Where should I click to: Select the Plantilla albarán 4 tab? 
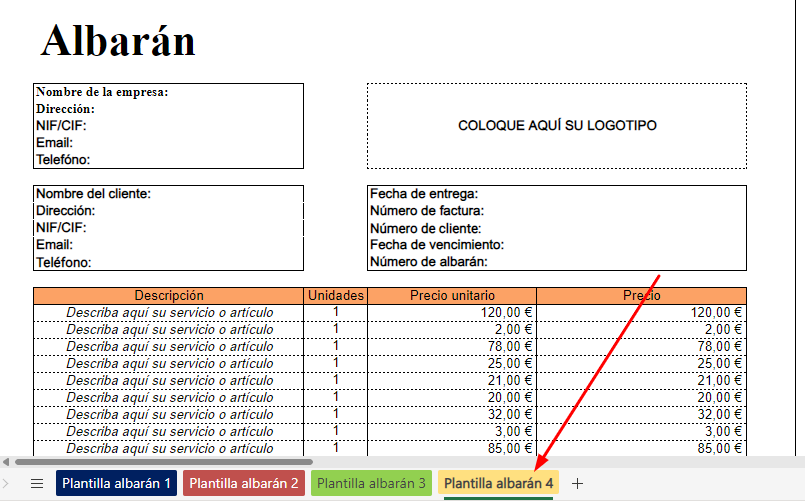point(499,483)
